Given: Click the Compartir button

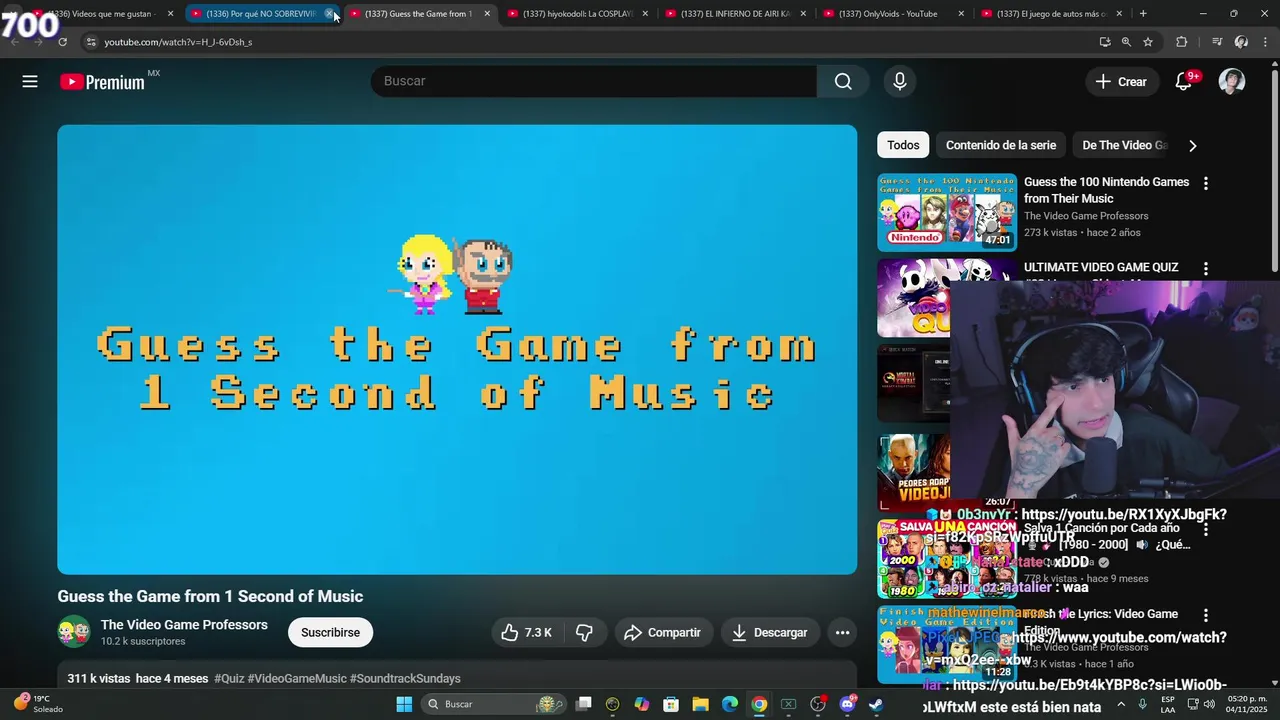Looking at the screenshot, I should point(662,632).
